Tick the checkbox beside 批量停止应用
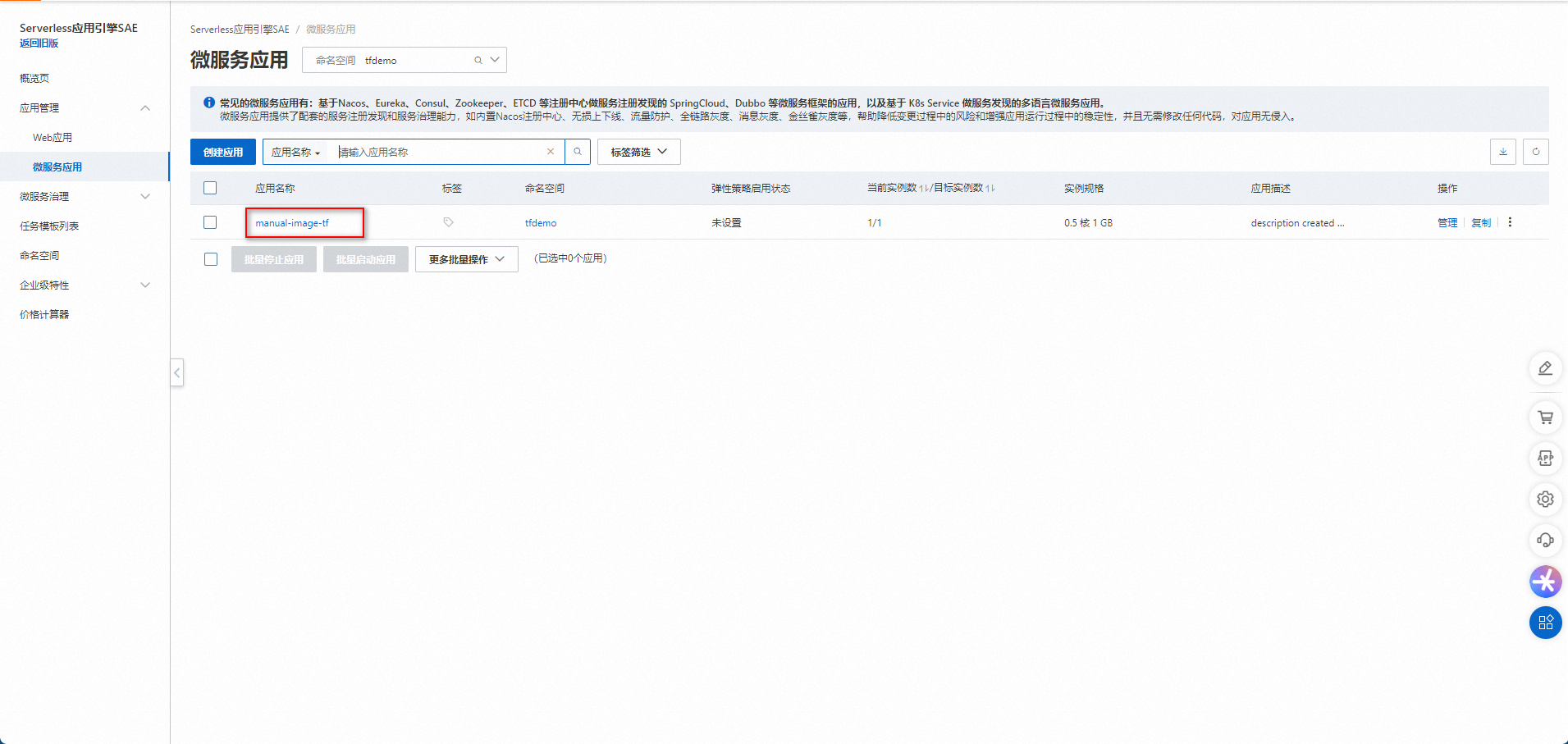The height and width of the screenshot is (744, 1568). pyautogui.click(x=211, y=259)
